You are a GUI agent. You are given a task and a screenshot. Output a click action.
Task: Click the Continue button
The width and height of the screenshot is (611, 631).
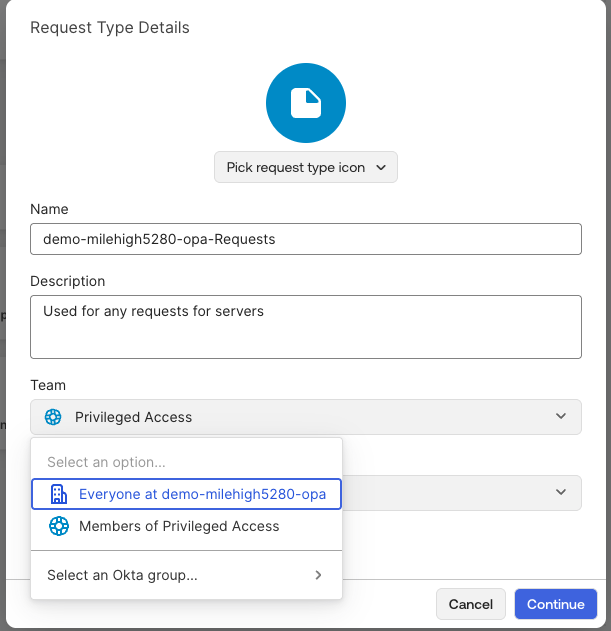point(555,604)
